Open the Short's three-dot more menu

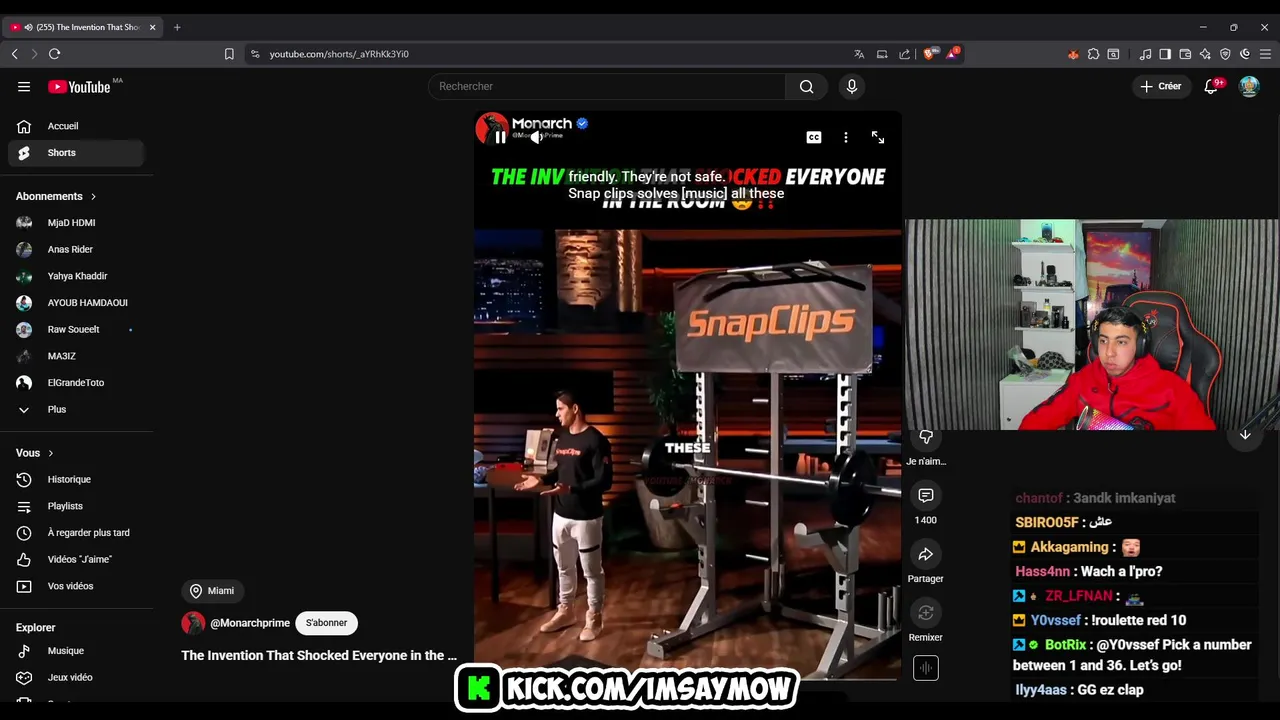846,137
